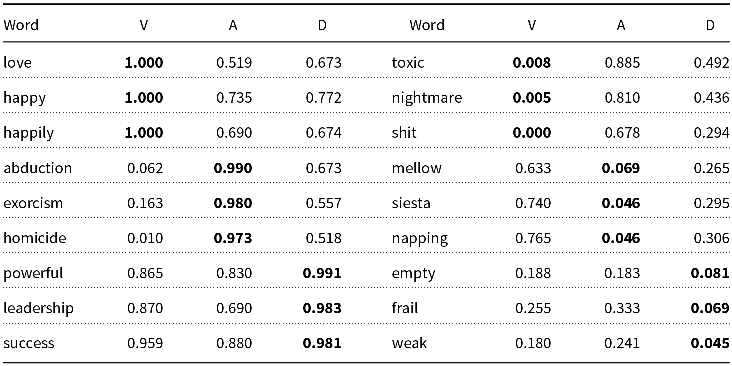Select the 'toxic' word cell

tap(408, 63)
